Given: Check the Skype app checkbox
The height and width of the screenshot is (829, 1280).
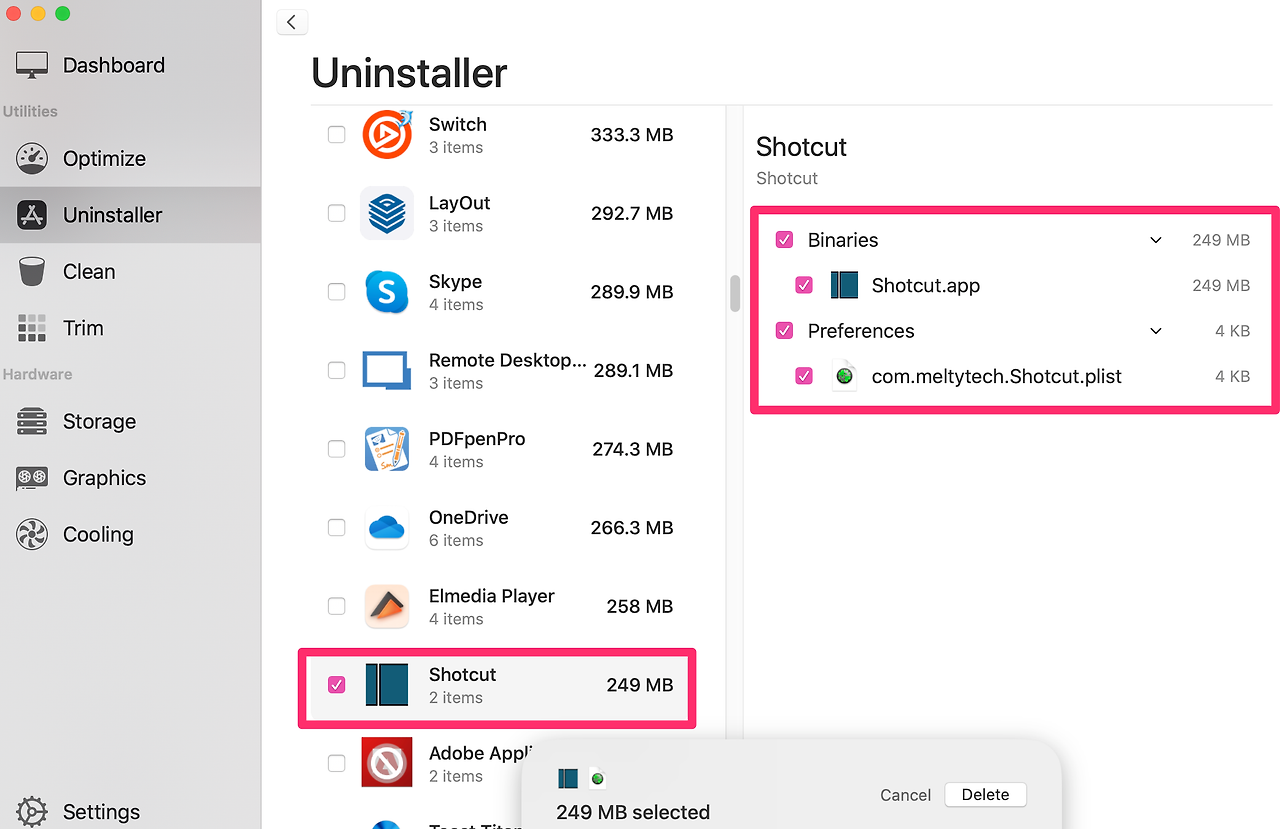Looking at the screenshot, I should point(337,292).
